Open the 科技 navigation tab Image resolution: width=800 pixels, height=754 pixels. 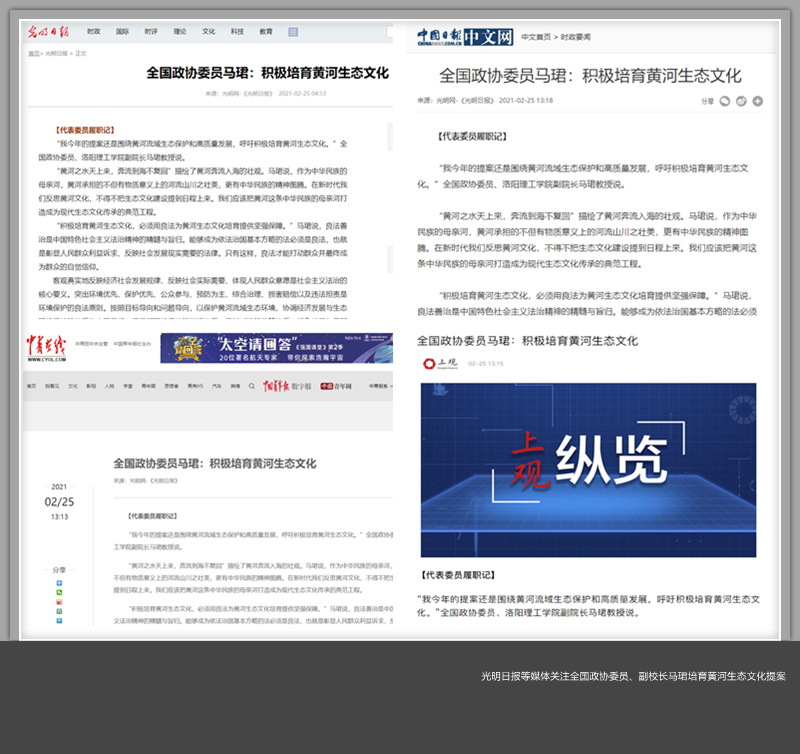(x=237, y=32)
